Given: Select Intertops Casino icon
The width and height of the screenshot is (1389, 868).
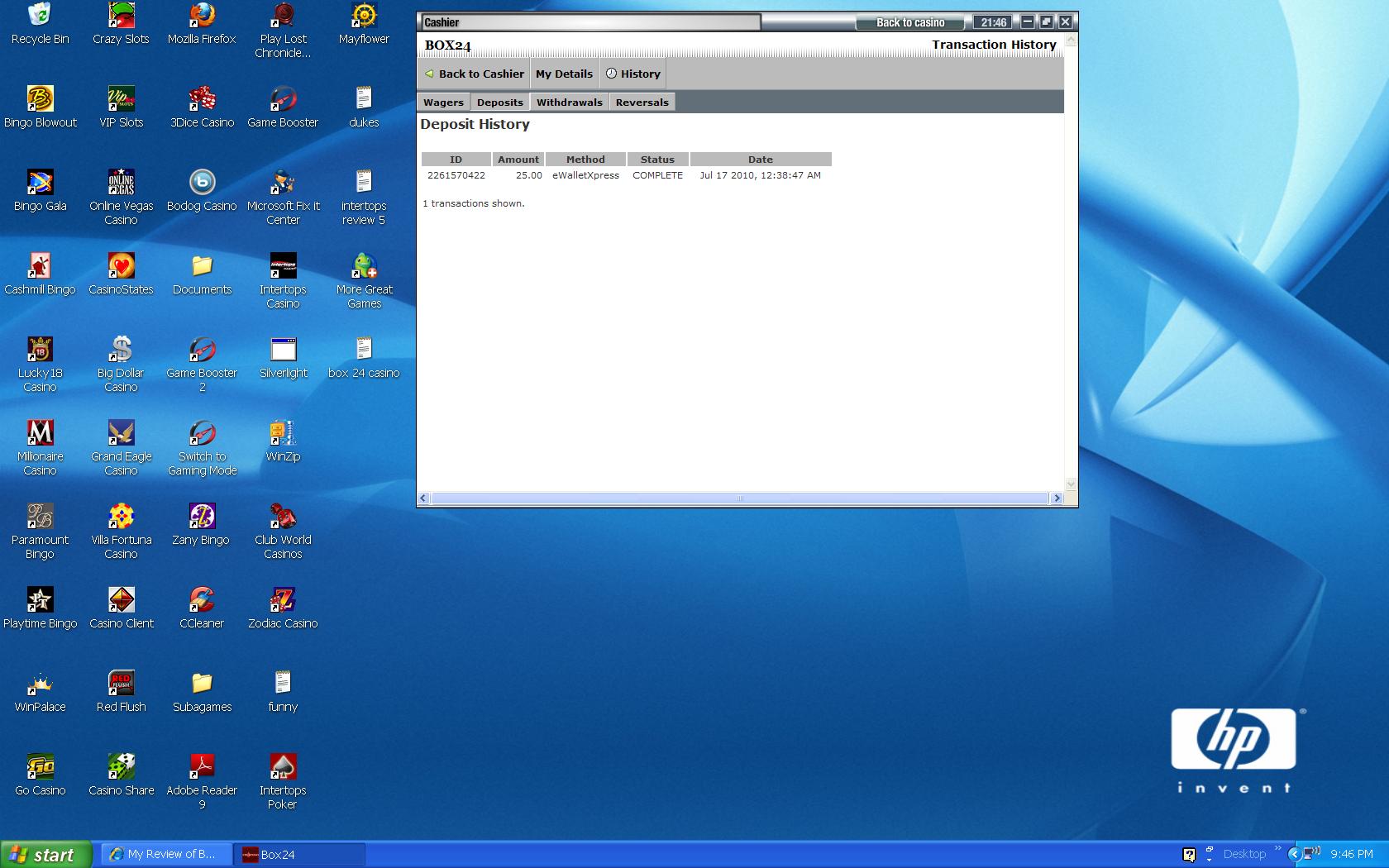Looking at the screenshot, I should coord(283,281).
